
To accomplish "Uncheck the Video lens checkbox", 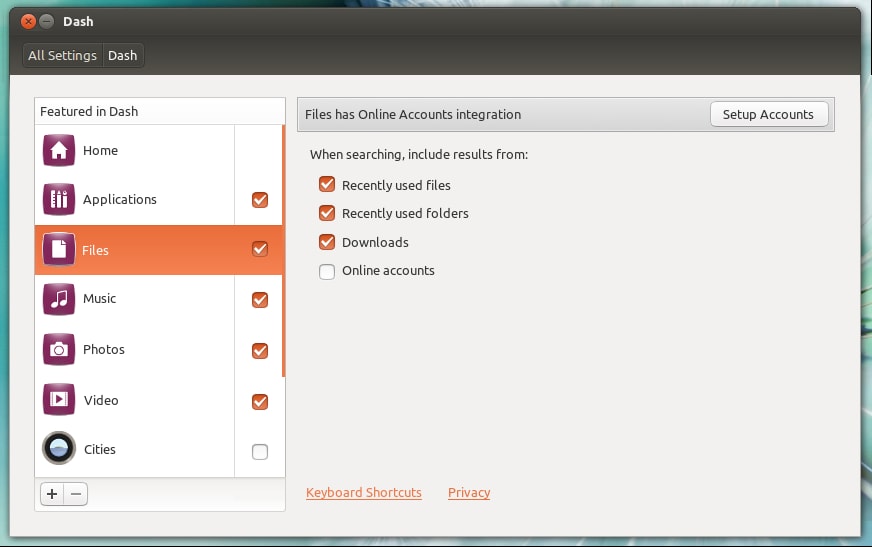I will pyautogui.click(x=260, y=401).
